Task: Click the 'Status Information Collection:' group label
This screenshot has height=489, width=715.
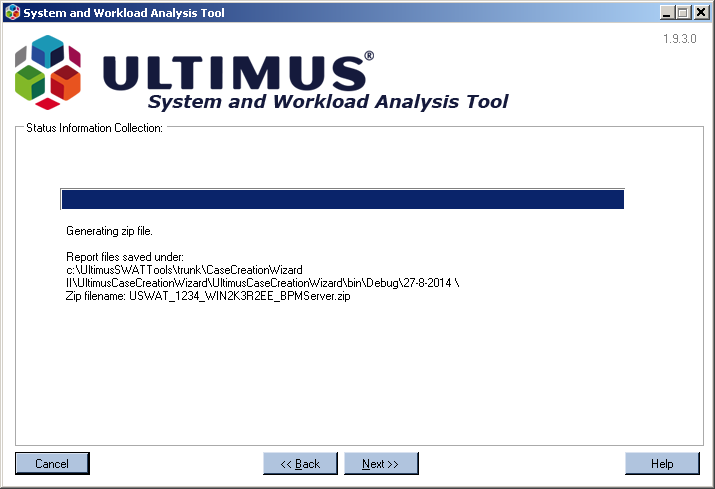Action: [x=94, y=128]
